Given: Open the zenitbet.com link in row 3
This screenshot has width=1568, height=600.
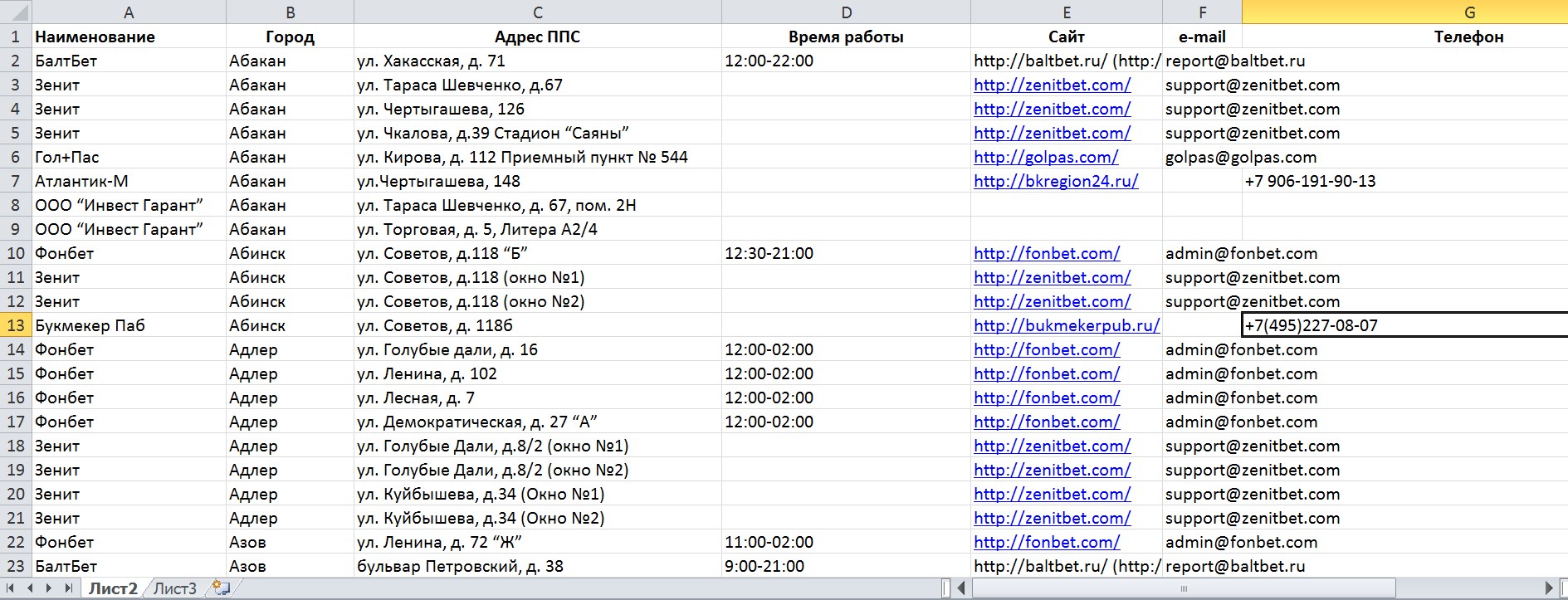Looking at the screenshot, I should coord(1052,85).
